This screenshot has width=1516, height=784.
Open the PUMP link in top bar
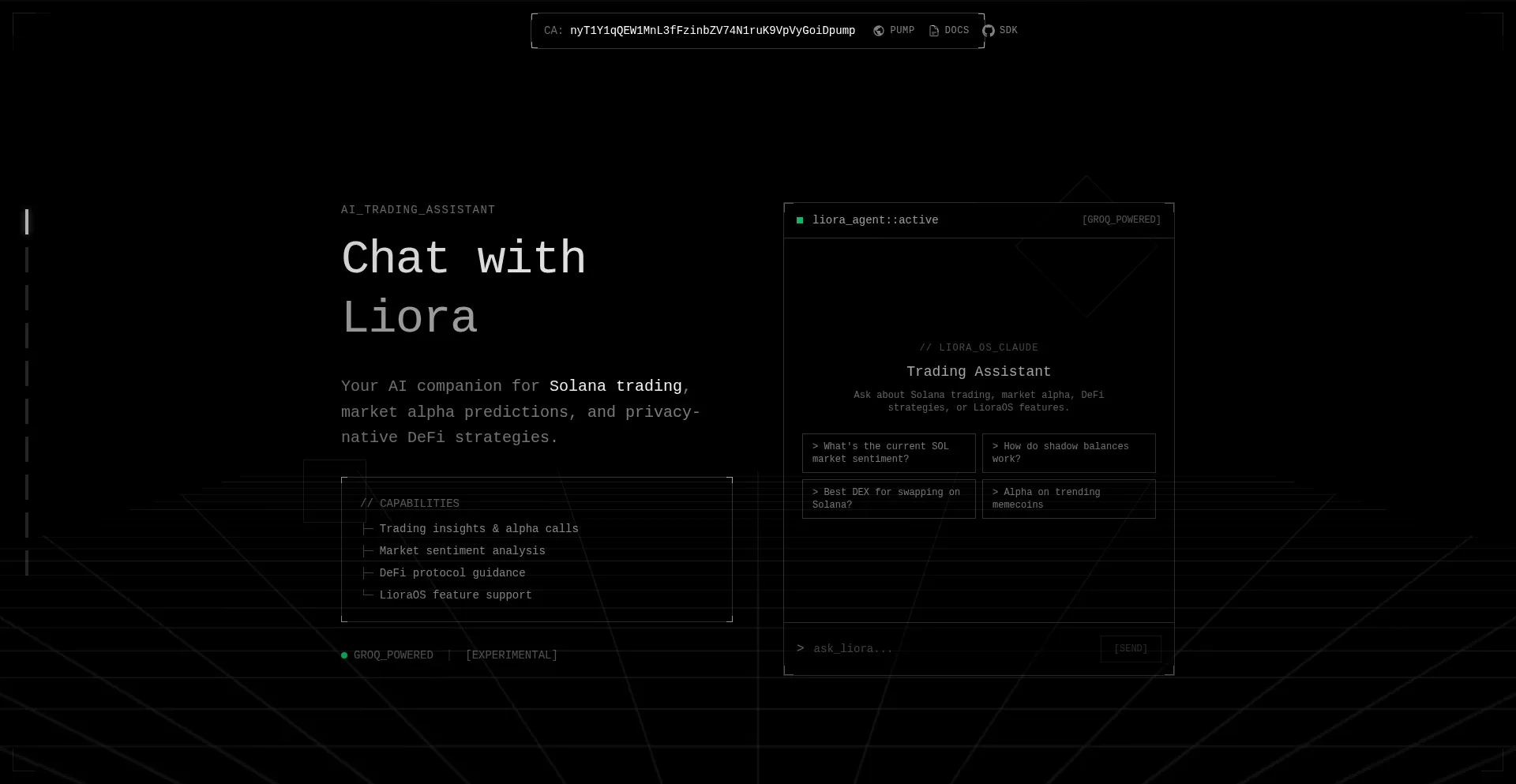902,31
